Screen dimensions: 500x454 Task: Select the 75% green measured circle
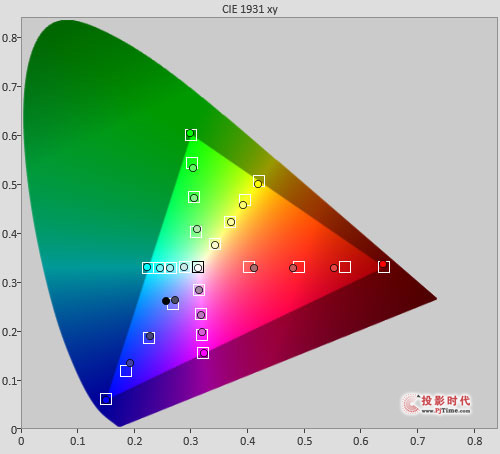(193, 168)
